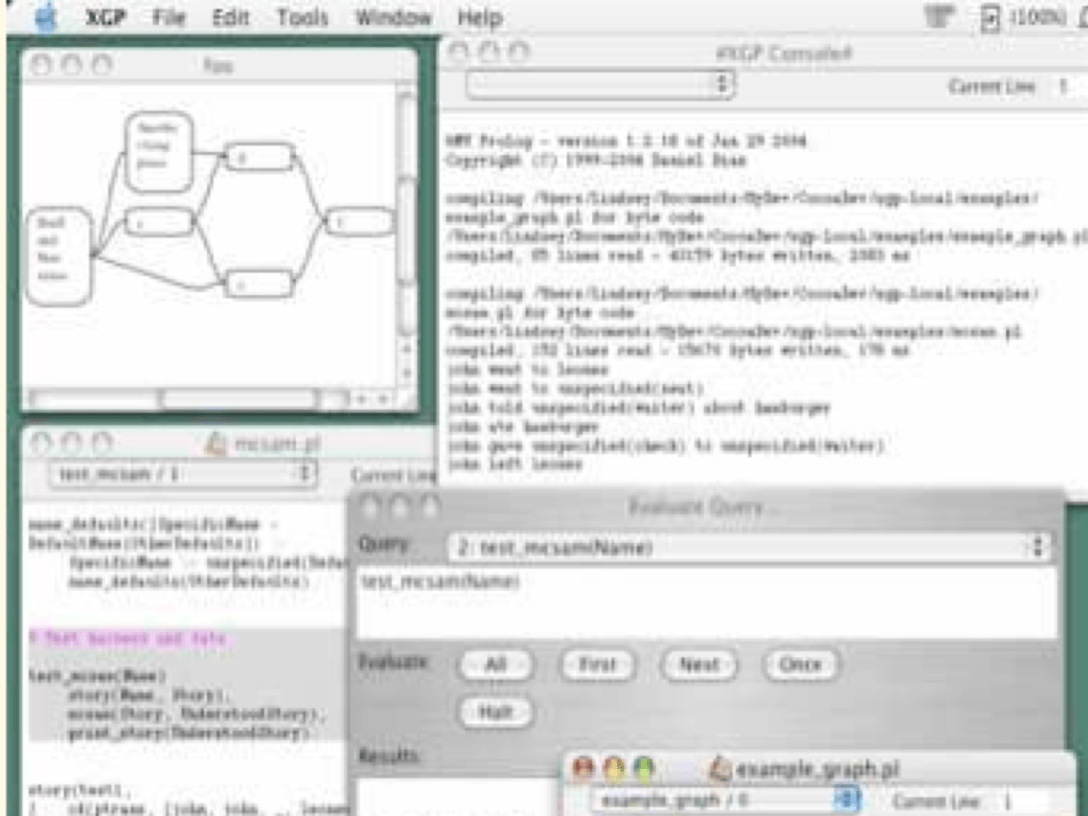Select the top rounded graph node in Foo window

point(158,152)
